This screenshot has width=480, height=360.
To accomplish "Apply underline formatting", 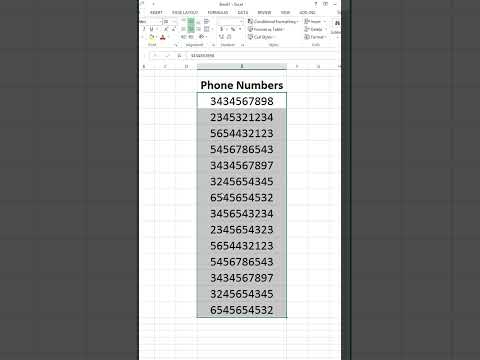I will point(151,29).
